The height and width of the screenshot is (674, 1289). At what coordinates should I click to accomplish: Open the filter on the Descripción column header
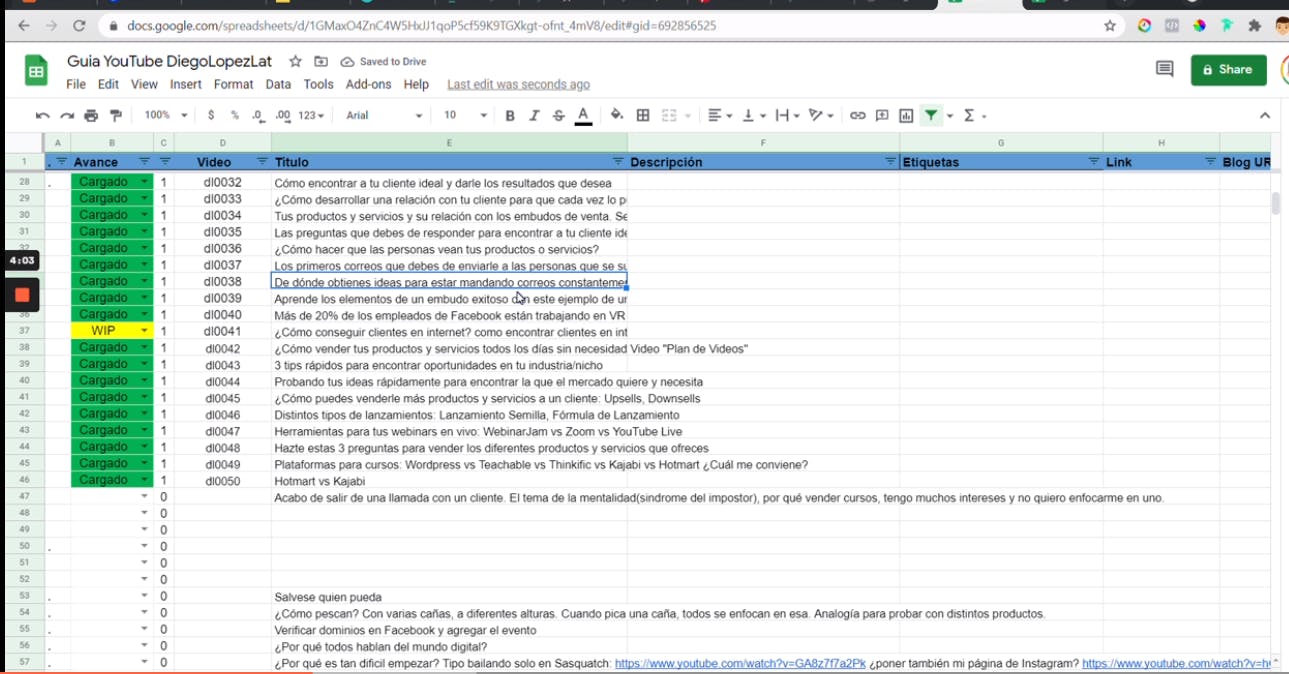point(890,162)
